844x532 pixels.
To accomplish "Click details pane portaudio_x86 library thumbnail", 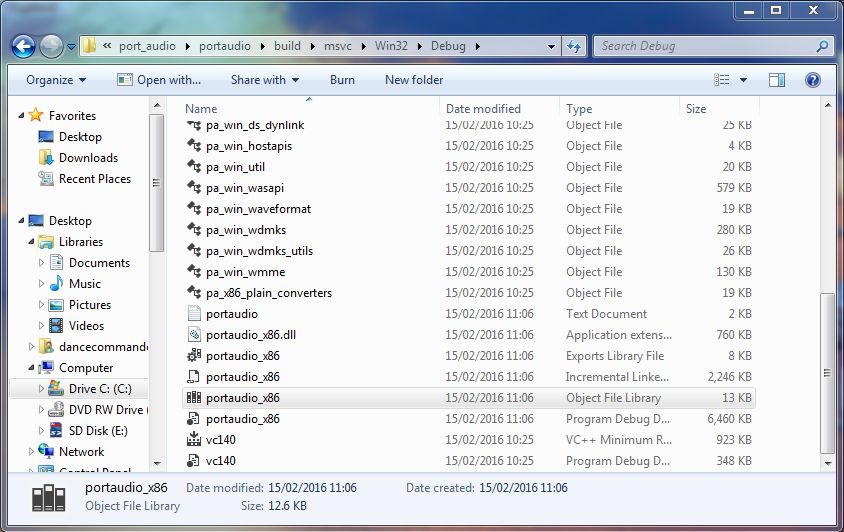I will (49, 498).
